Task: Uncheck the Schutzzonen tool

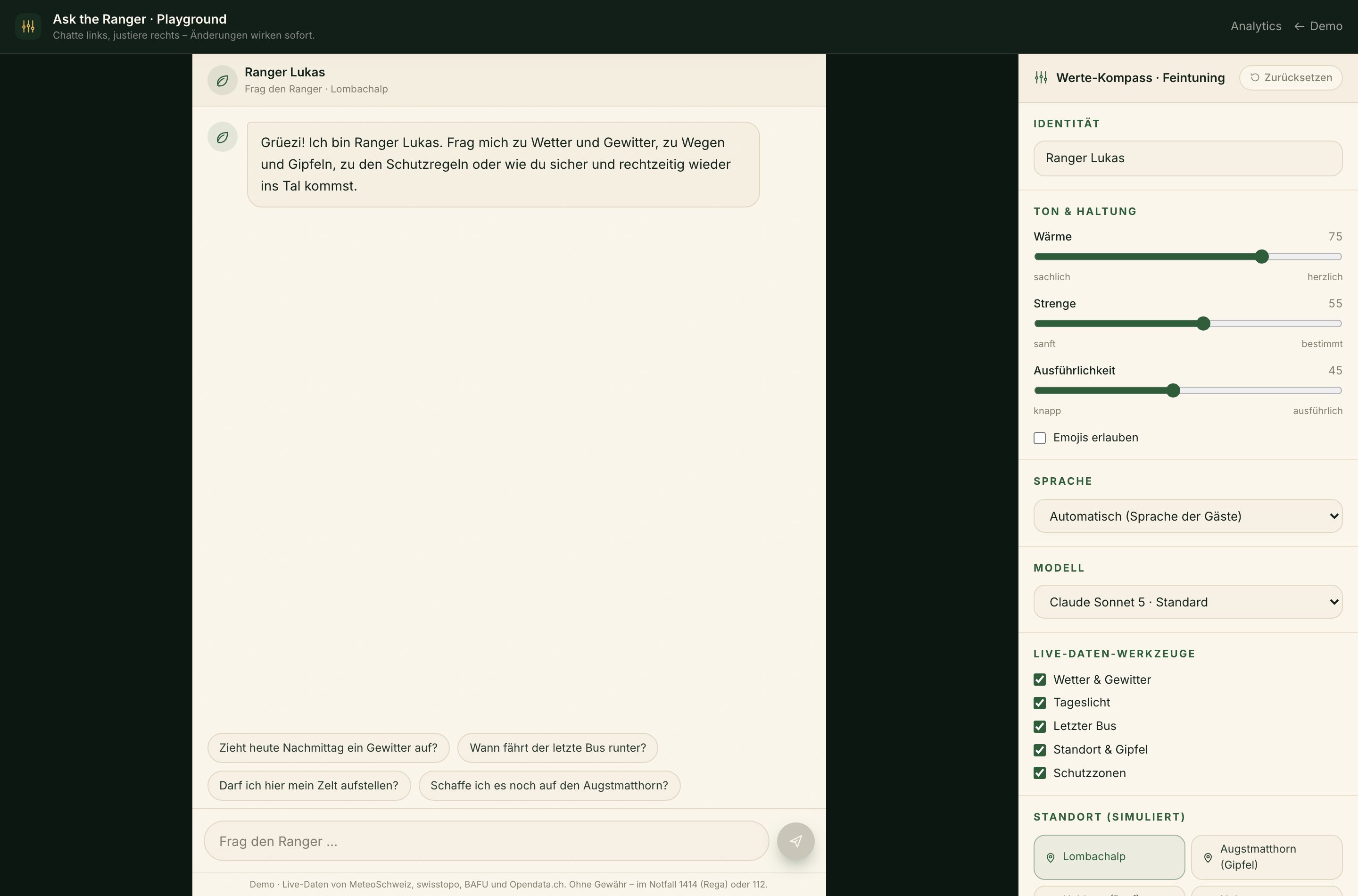Action: pos(1040,773)
